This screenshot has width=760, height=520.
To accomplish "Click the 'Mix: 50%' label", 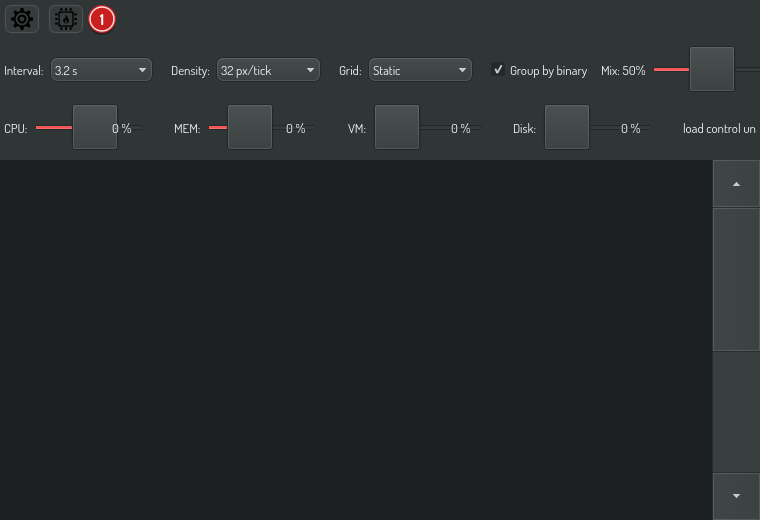I will (623, 71).
